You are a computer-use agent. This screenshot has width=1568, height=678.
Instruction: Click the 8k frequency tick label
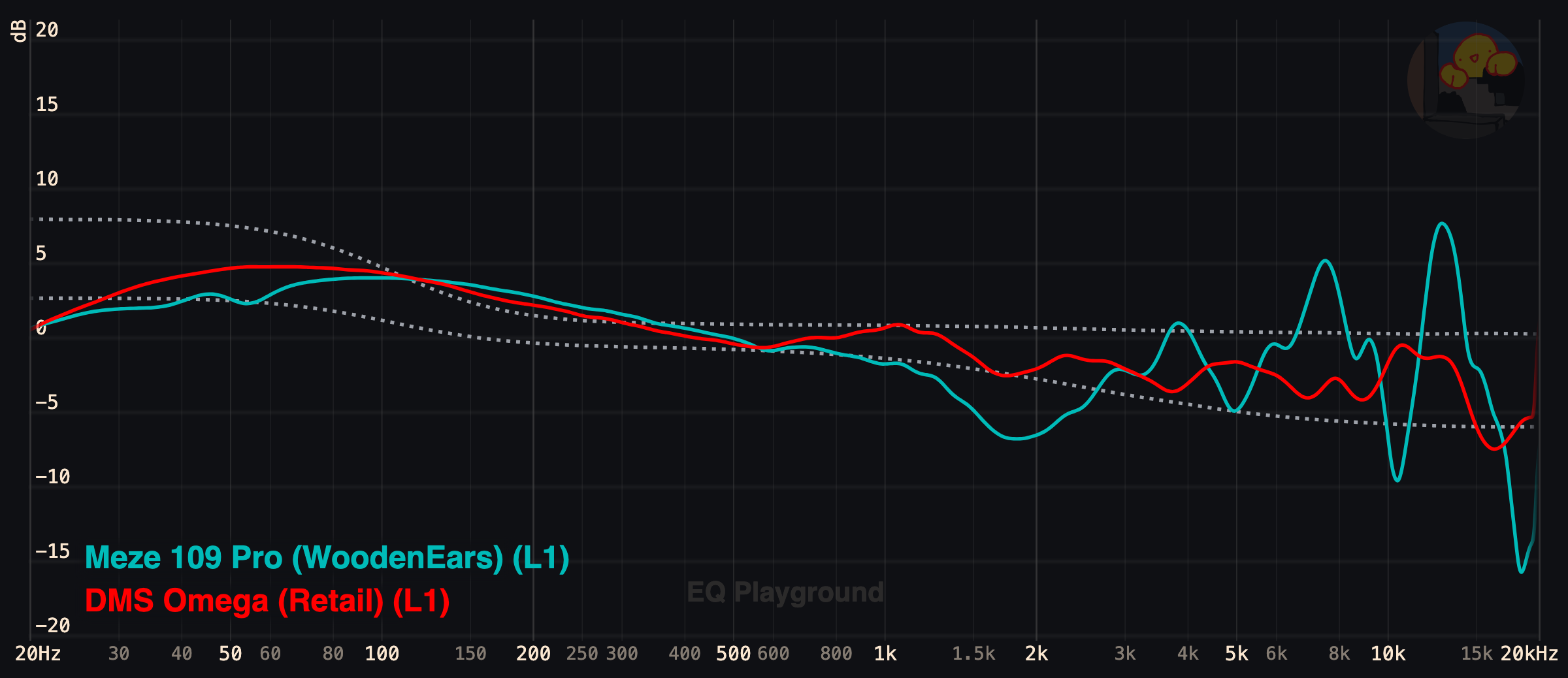click(x=1339, y=654)
